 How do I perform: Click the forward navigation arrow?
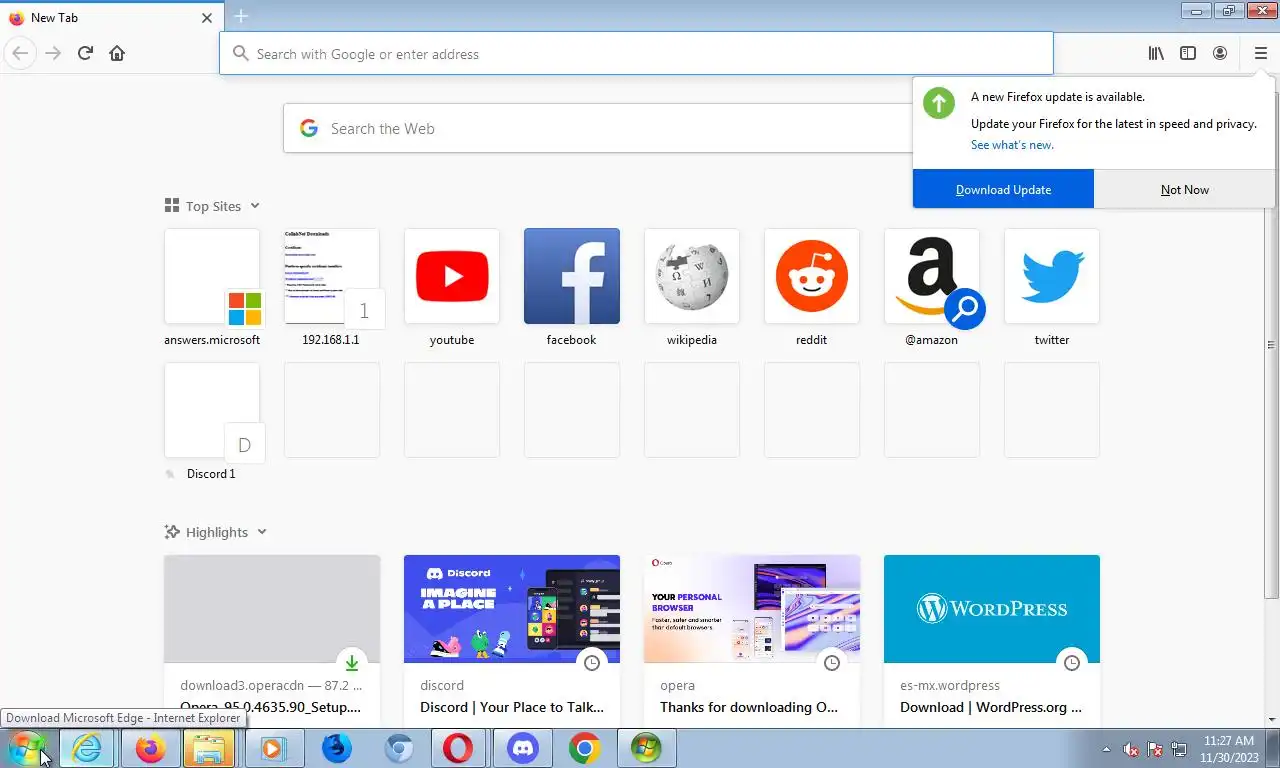[53, 53]
